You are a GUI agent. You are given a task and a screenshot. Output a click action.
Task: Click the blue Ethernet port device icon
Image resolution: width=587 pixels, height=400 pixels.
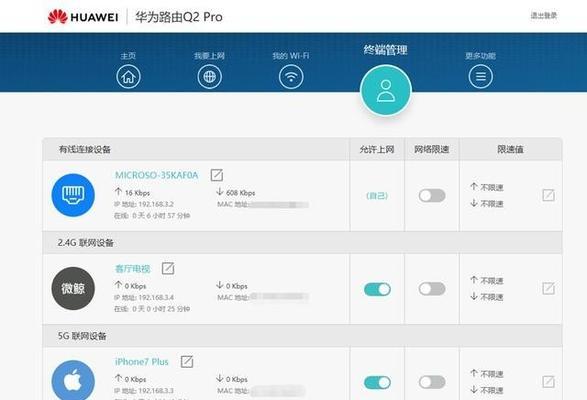coord(73,195)
